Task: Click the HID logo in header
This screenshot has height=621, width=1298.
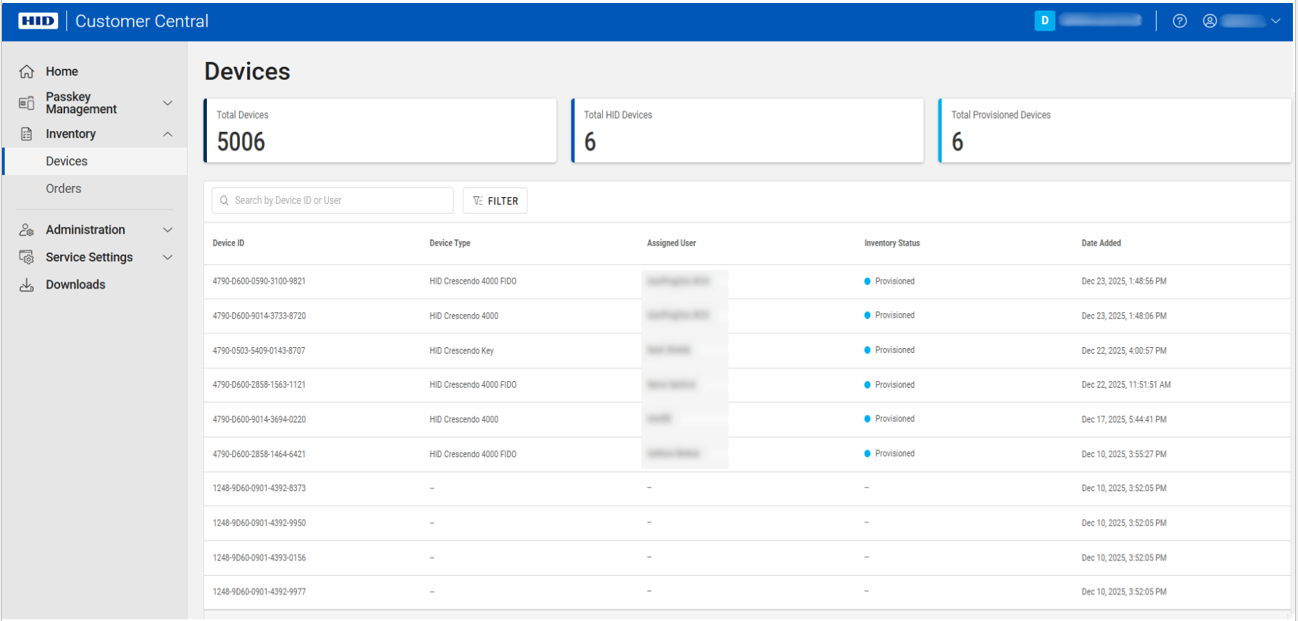Action: tap(39, 21)
